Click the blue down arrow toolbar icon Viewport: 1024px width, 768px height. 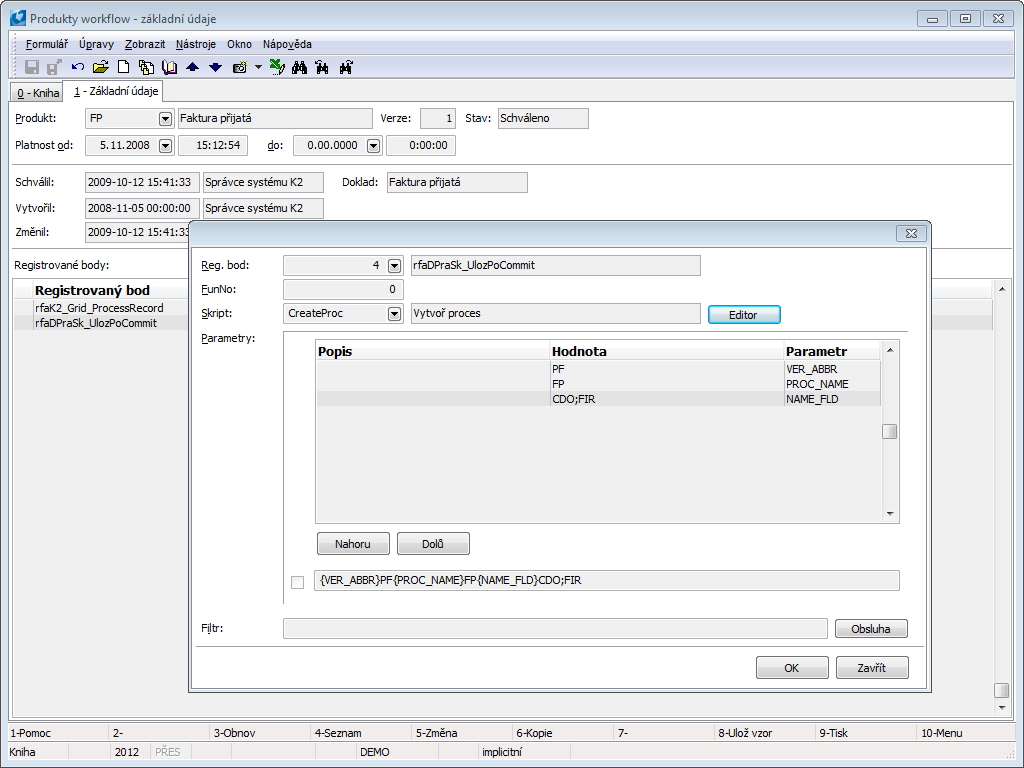pyautogui.click(x=215, y=67)
